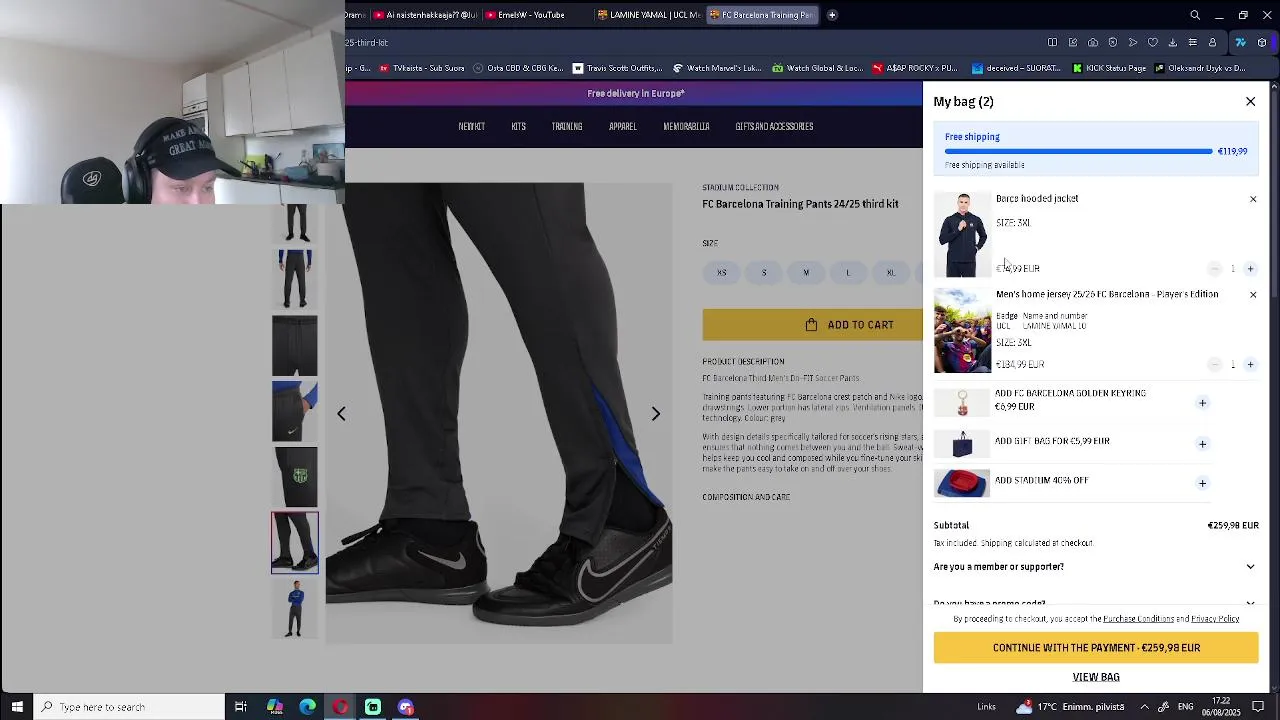Viewport: 1280px width, 720px height.
Task: Open Men's home jersey thumbnail in bag
Action: click(962, 331)
